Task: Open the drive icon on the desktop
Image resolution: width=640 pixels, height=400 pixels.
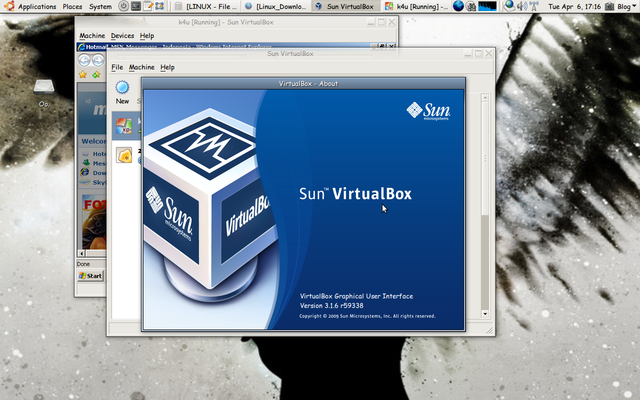Action: pos(44,87)
